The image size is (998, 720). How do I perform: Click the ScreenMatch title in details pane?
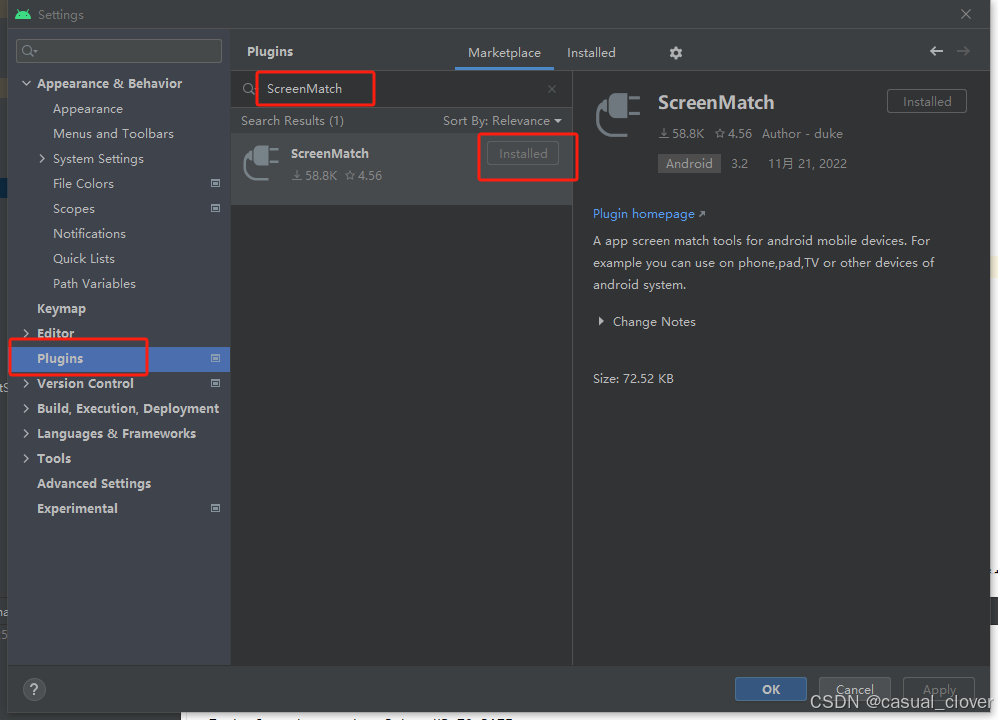[x=715, y=102]
